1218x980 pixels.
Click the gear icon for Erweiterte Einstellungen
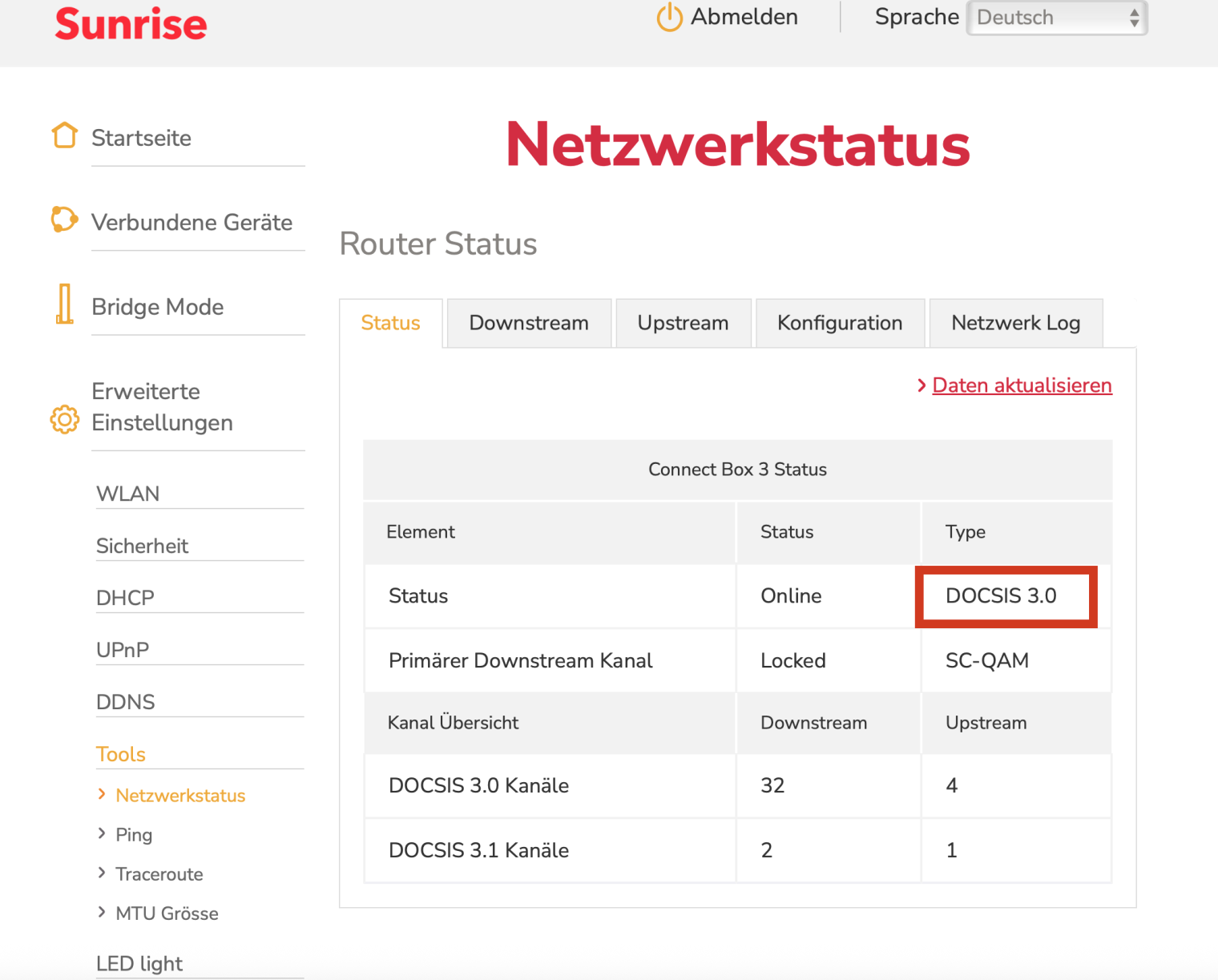(x=64, y=419)
